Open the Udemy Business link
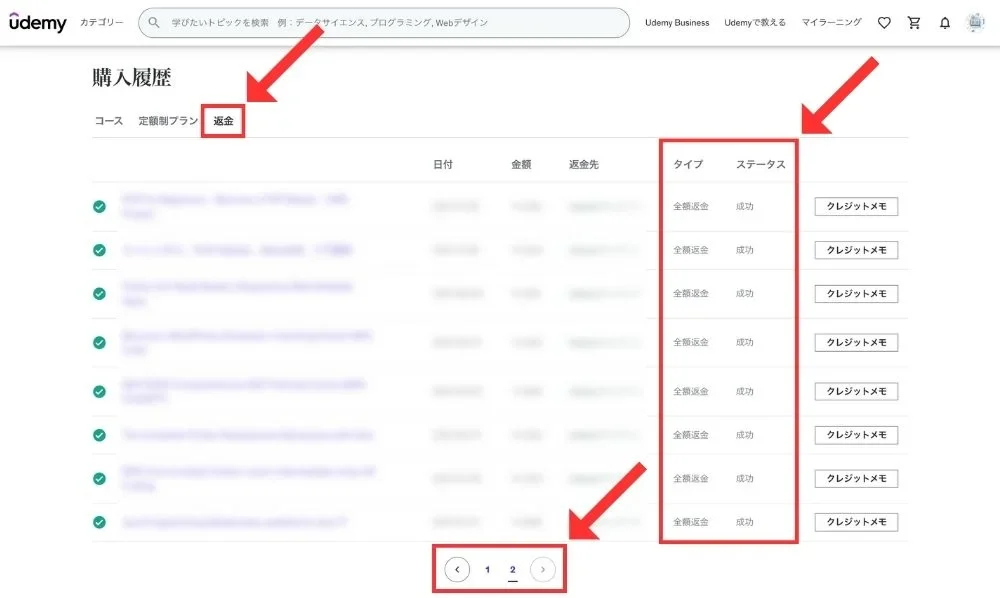The width and height of the screenshot is (1000, 598). [x=677, y=22]
